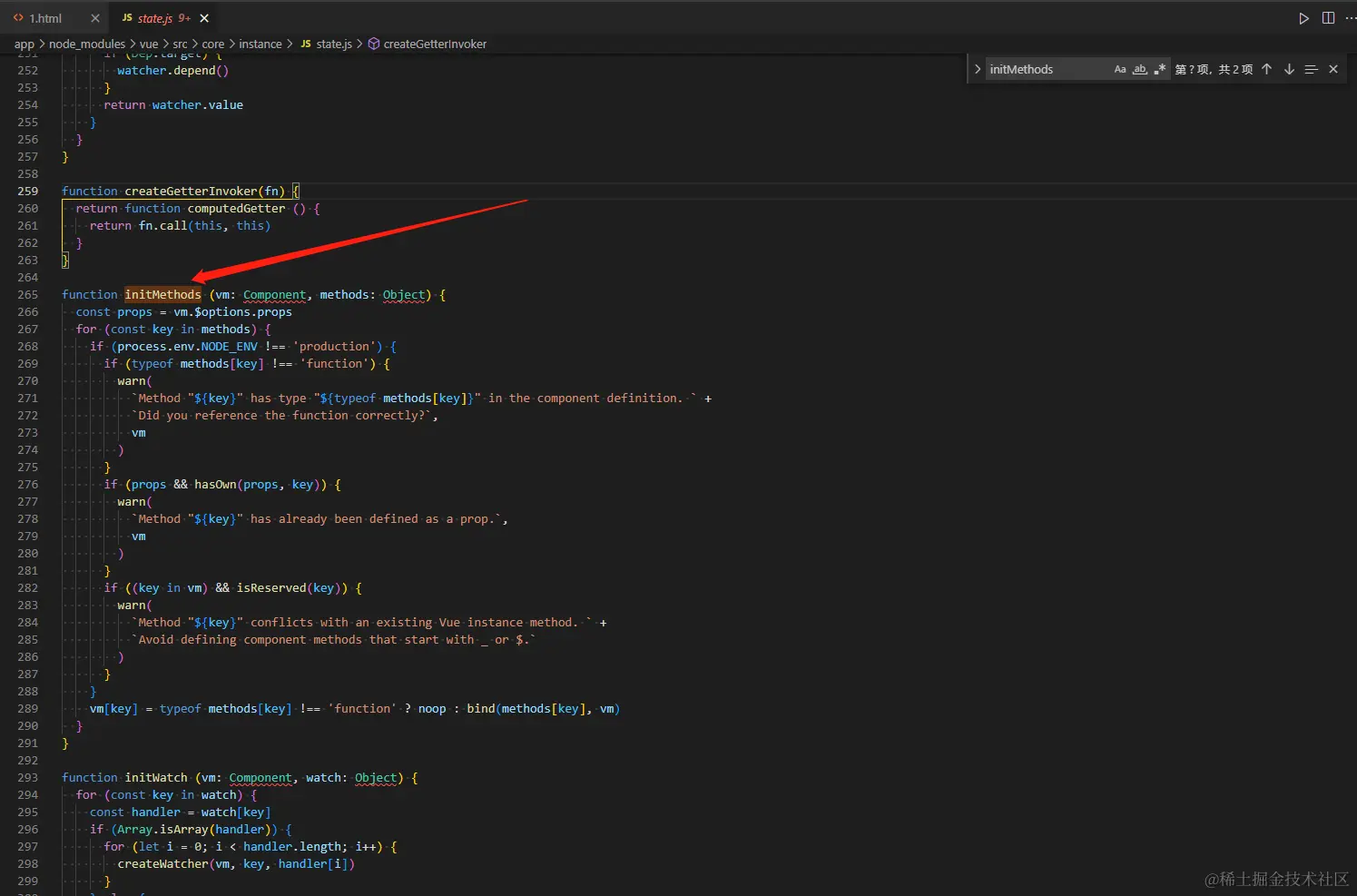Go to previous match arrow

click(x=1266, y=69)
